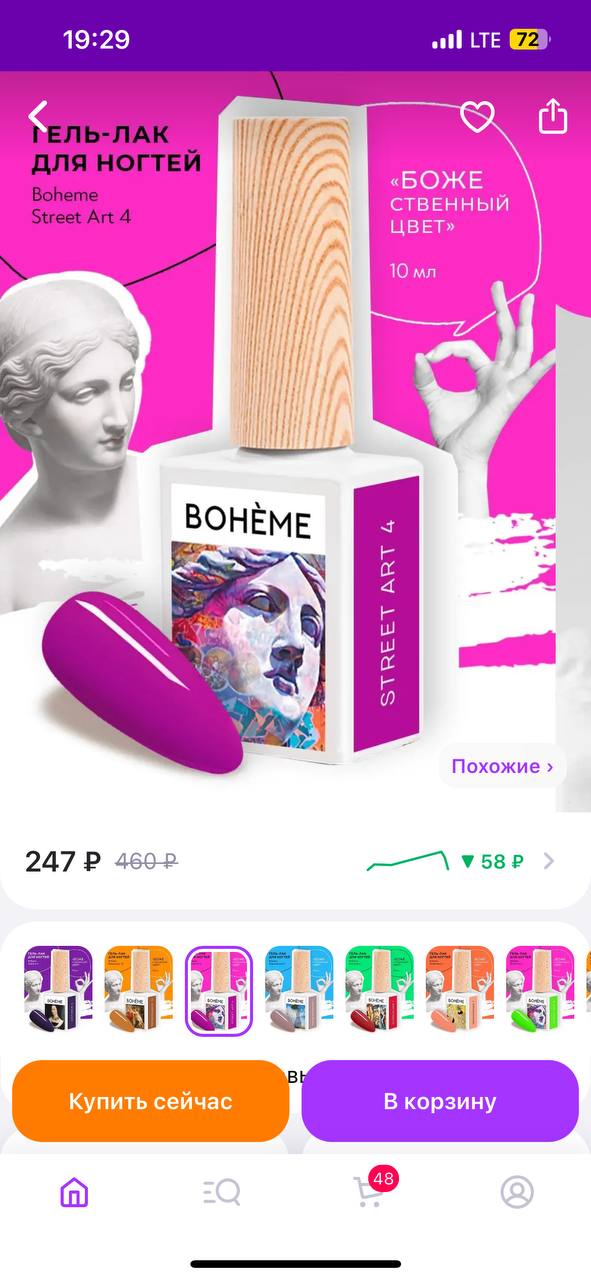Expand price history chevron next to 58 ₽

click(x=548, y=861)
